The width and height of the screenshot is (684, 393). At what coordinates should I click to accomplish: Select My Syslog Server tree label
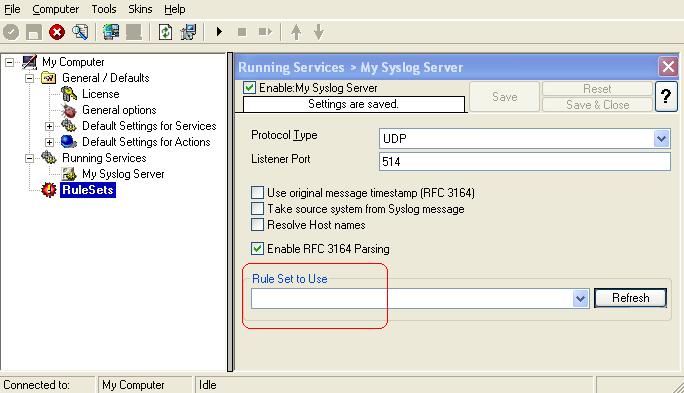[123, 174]
